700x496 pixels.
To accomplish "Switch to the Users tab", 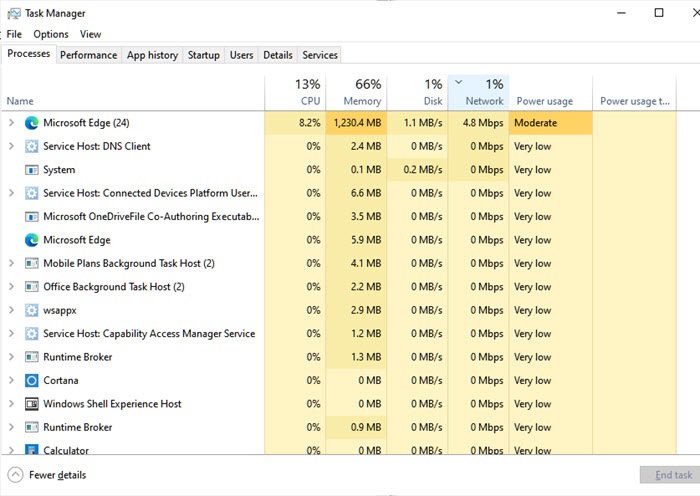I will [242, 55].
